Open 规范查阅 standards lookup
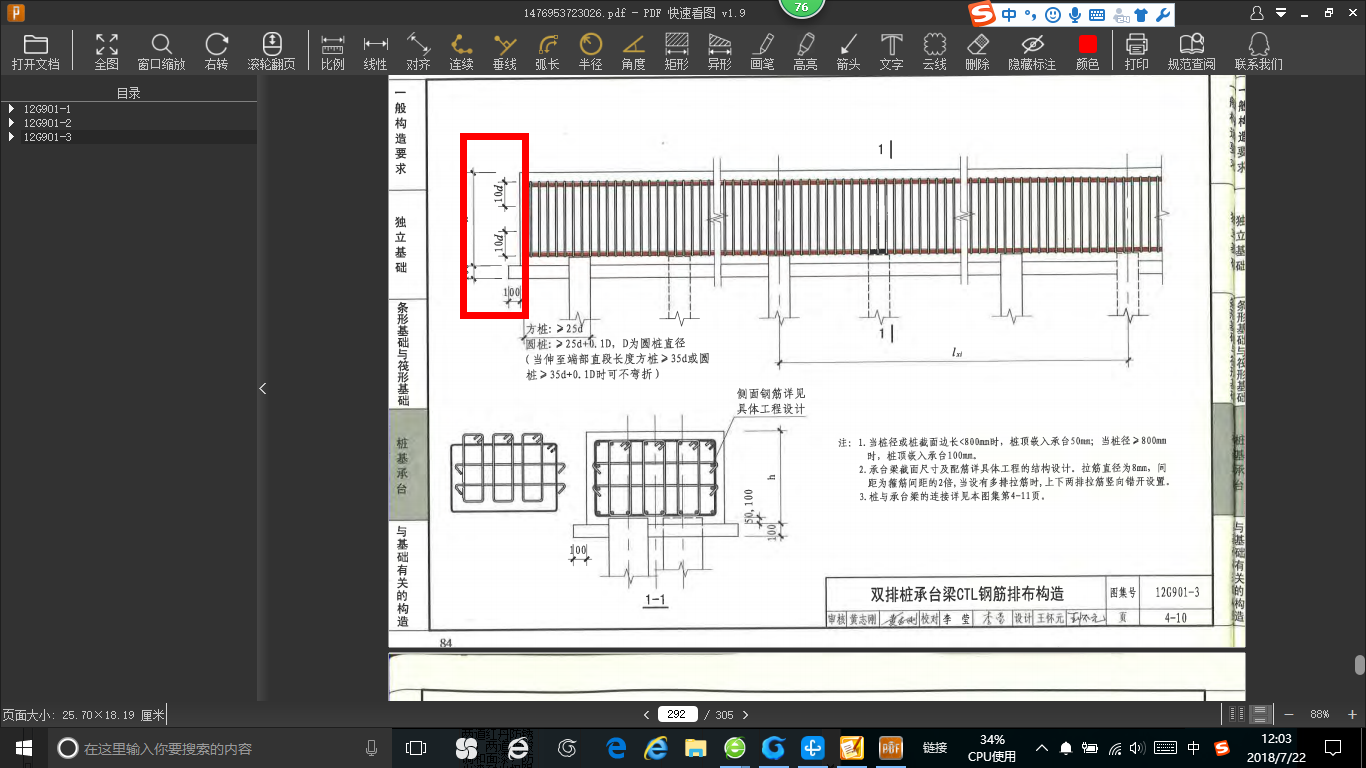 [x=1191, y=52]
